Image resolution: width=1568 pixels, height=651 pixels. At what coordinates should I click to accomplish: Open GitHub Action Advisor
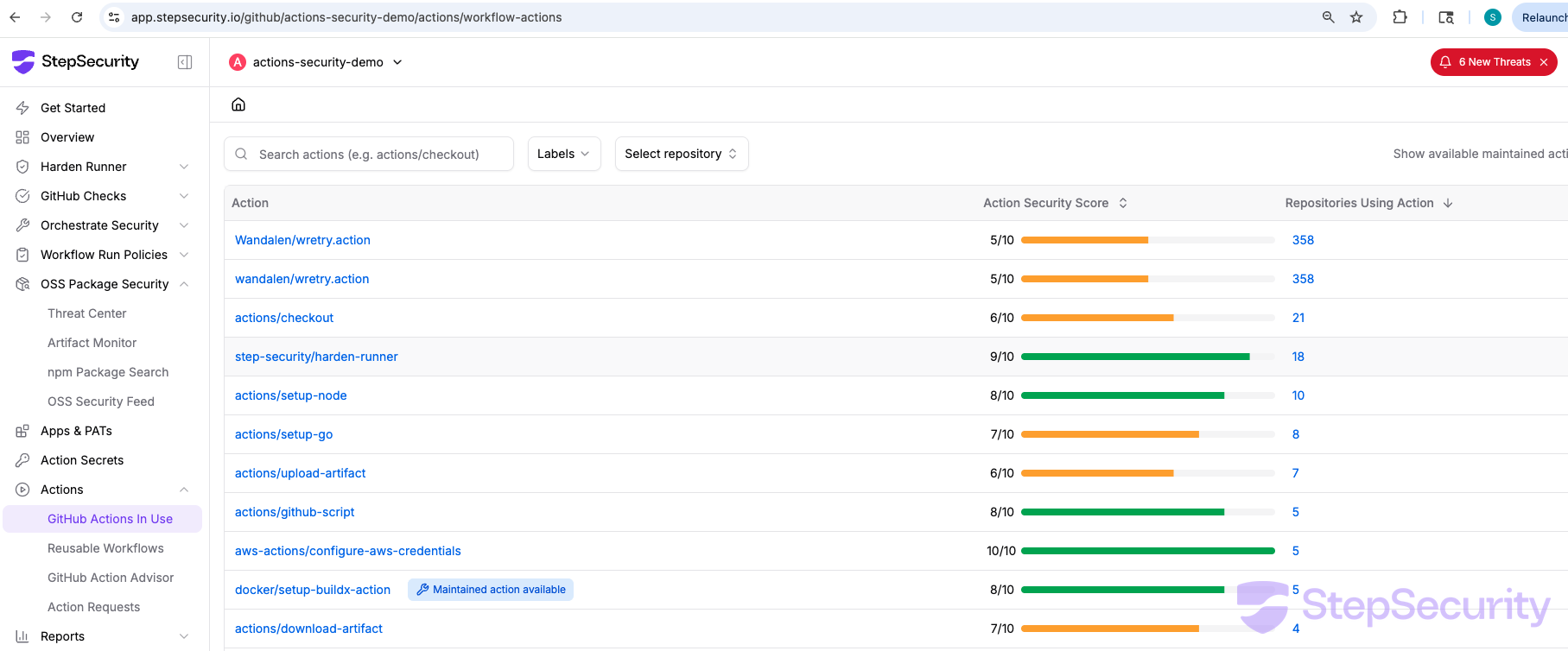pos(111,578)
